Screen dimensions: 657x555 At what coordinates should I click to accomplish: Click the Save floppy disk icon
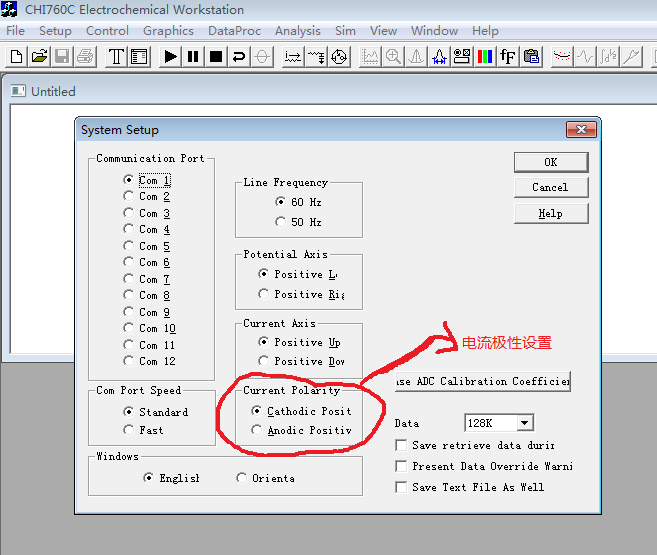pyautogui.click(x=62, y=56)
